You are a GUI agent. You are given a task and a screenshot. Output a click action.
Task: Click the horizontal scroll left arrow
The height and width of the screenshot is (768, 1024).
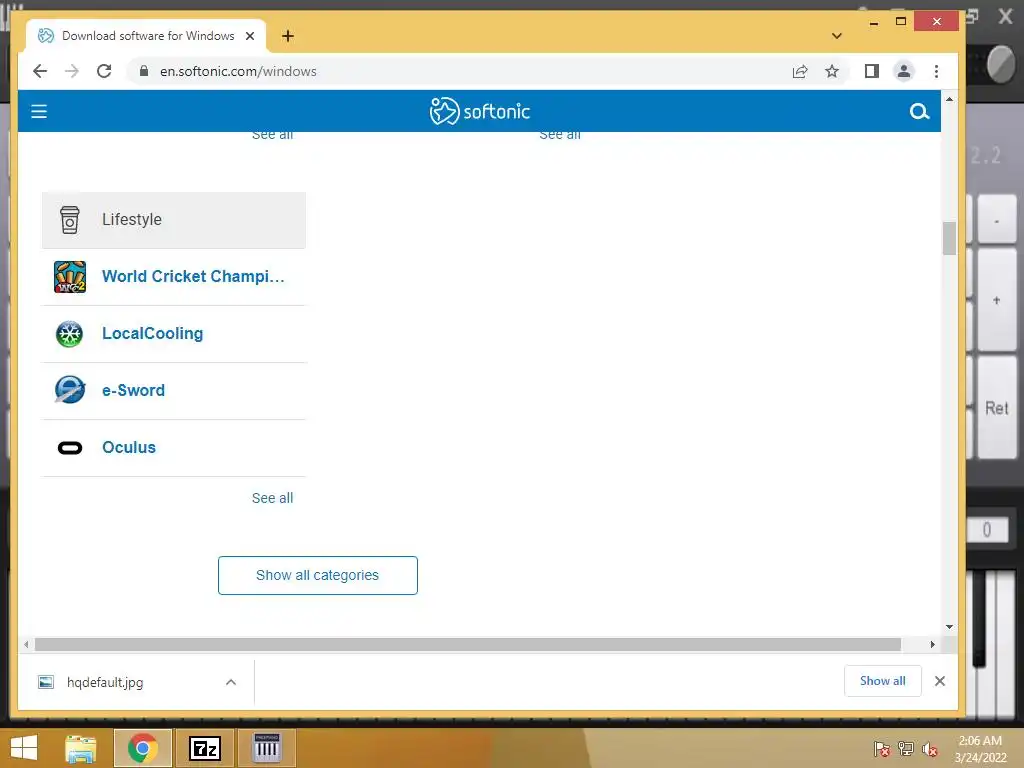click(x=26, y=645)
